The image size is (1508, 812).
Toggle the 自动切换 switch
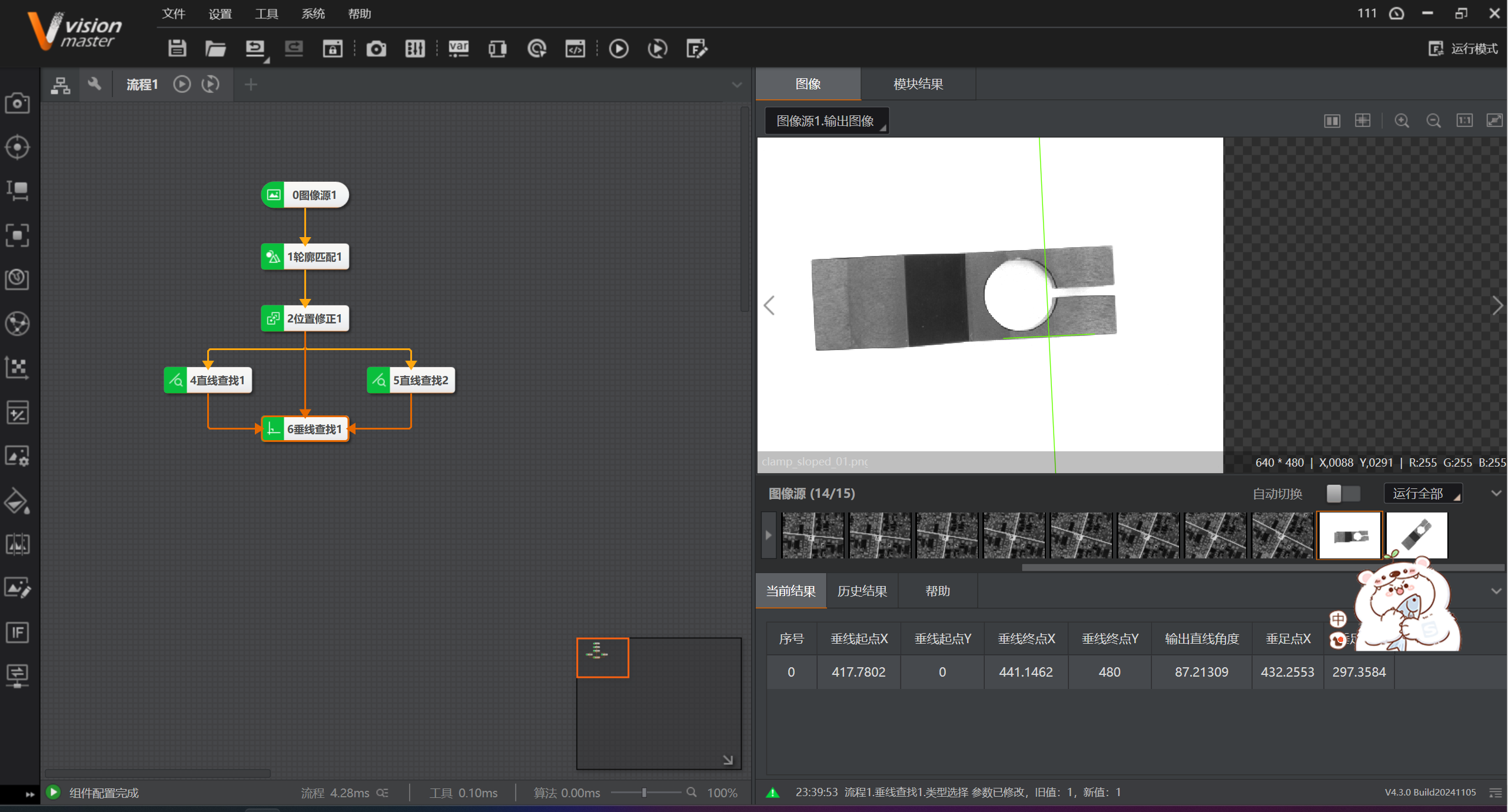pyautogui.click(x=1343, y=493)
